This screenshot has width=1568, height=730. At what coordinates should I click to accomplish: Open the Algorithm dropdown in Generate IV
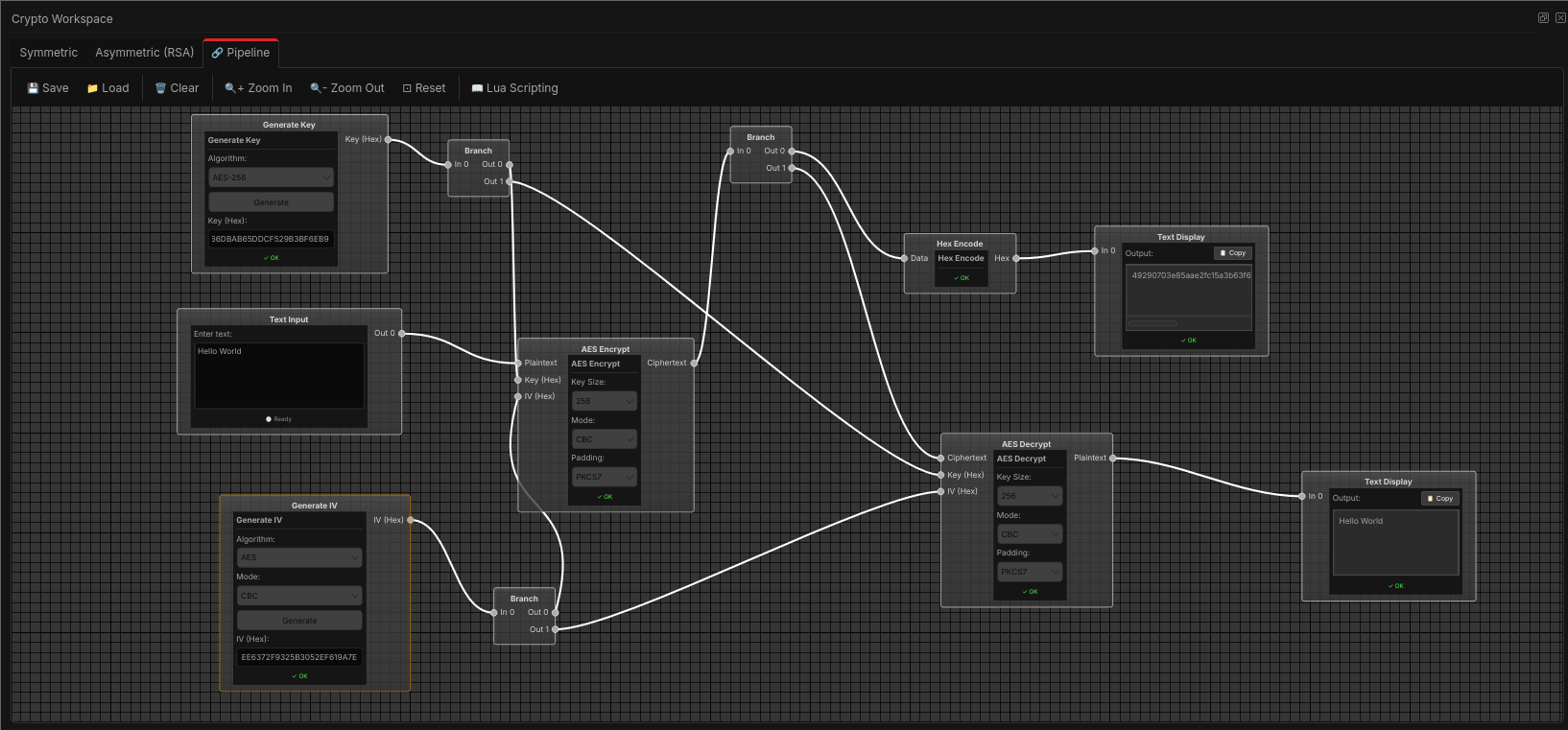click(x=299, y=557)
